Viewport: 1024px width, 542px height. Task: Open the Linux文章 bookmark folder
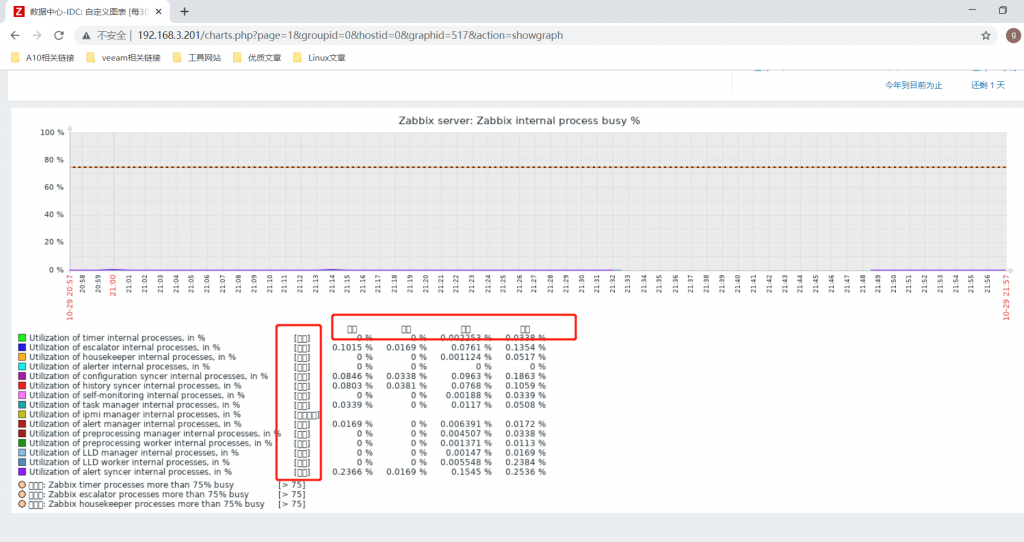click(x=319, y=57)
